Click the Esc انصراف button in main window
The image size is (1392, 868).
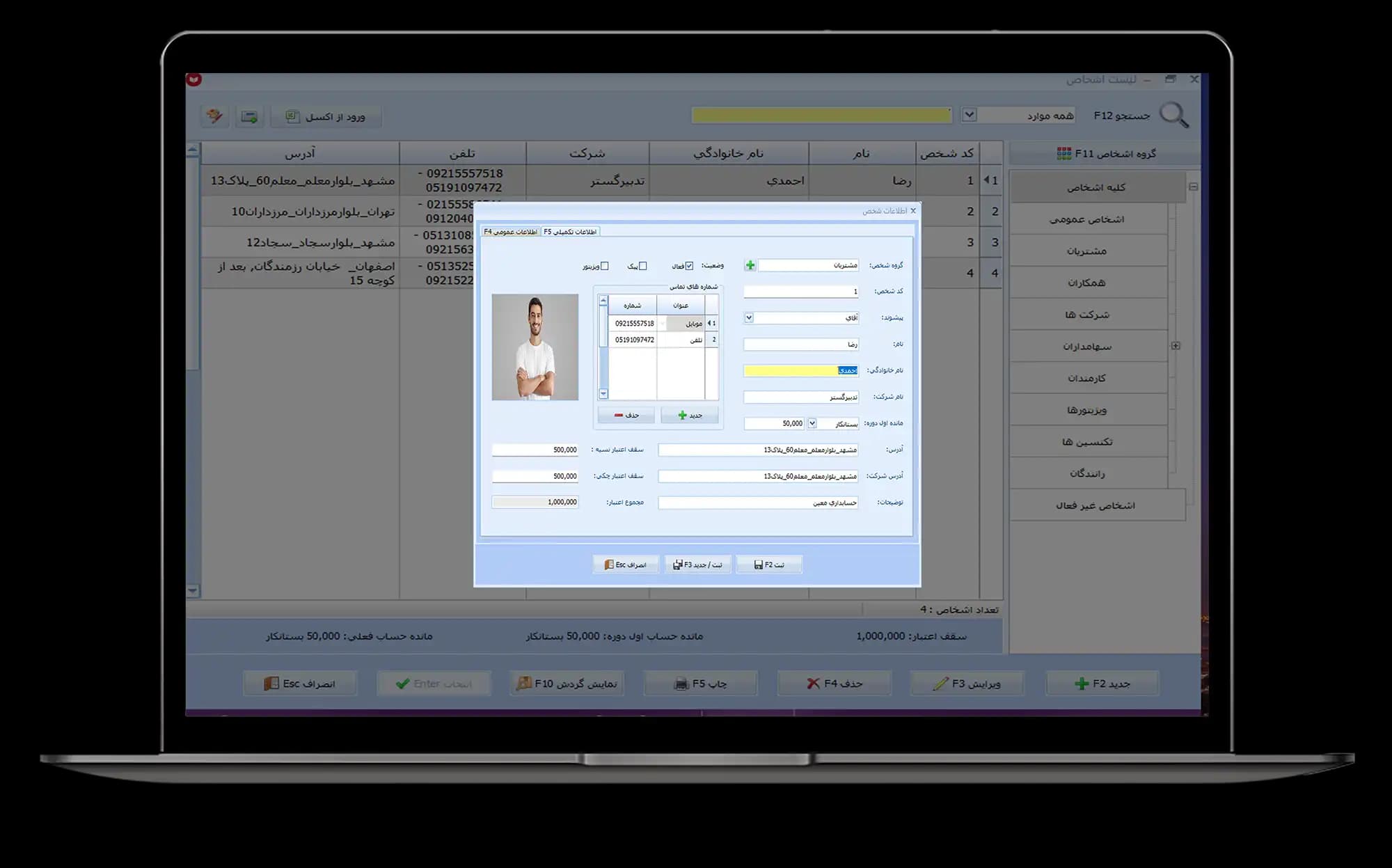click(x=299, y=684)
